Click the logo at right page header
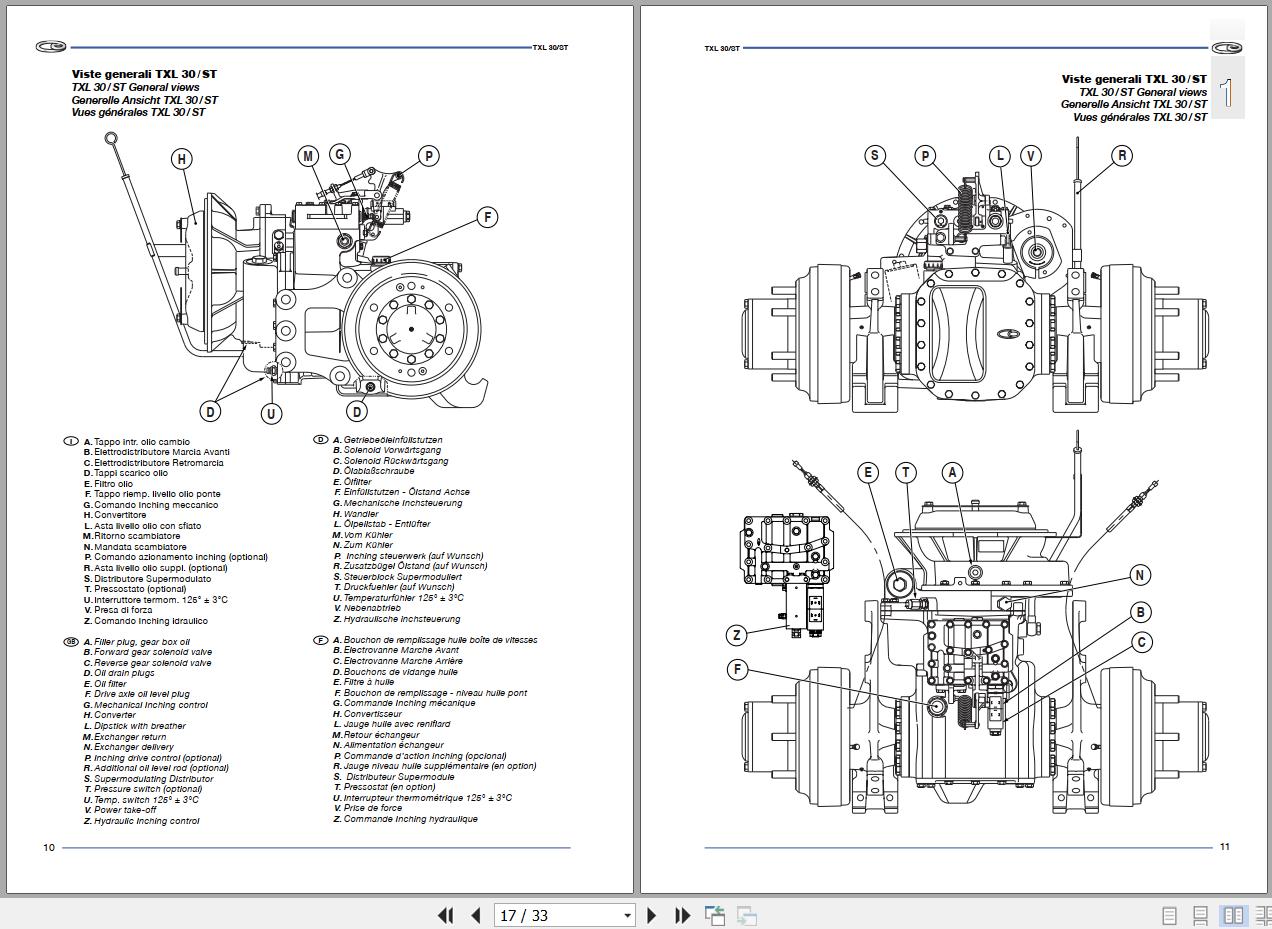This screenshot has width=1272, height=929. [1227, 47]
